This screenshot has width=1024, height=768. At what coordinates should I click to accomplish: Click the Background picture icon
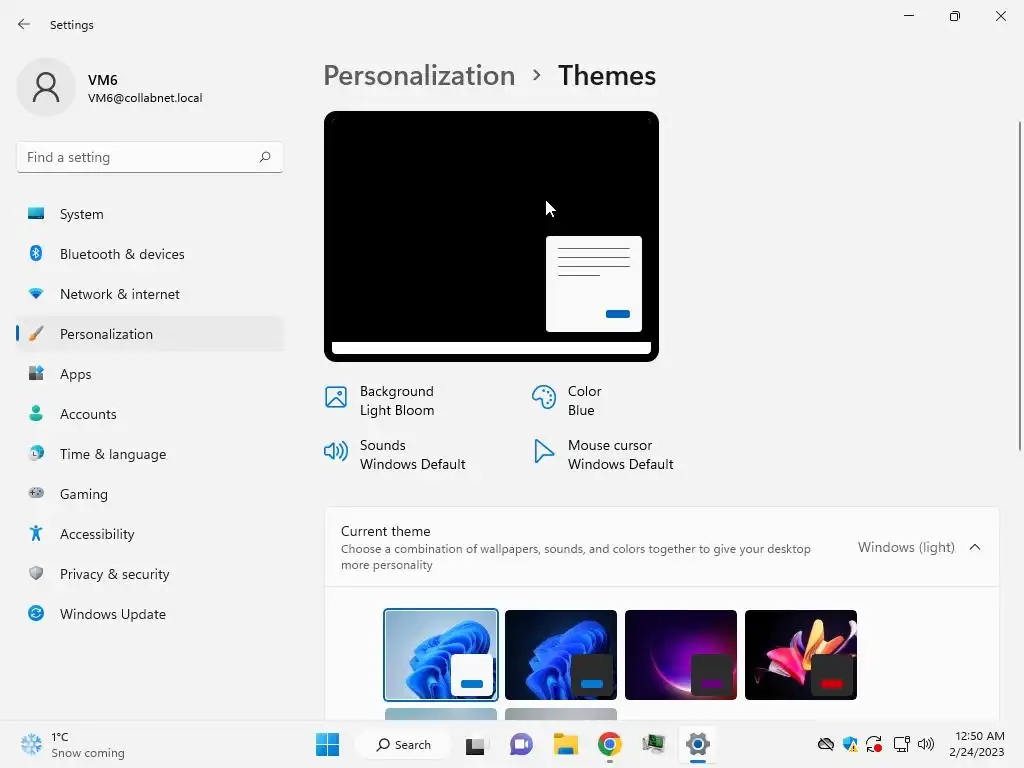tap(336, 396)
